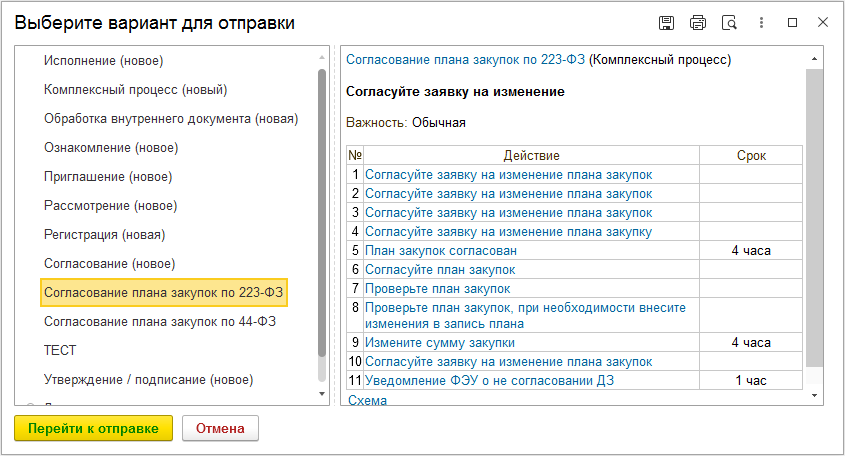
Task: Open 'Измените сумму закупки' link
Action: pos(440,343)
